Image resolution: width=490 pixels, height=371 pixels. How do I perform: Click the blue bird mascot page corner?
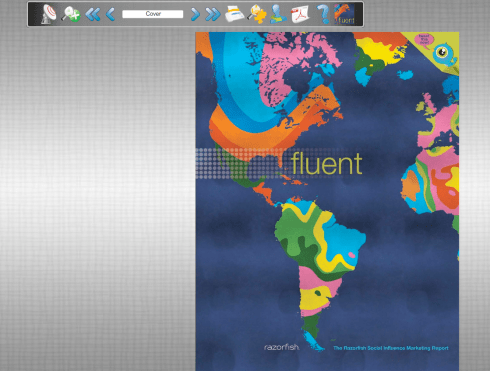click(x=445, y=54)
